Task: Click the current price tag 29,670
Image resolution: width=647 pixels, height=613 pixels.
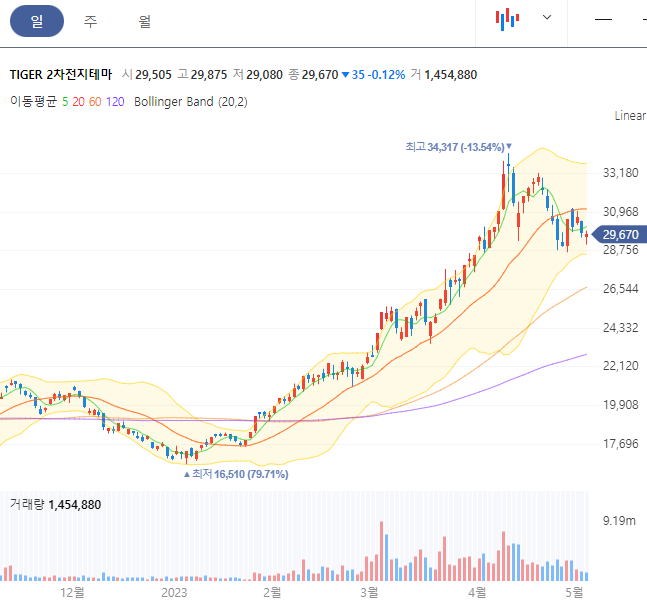Action: coord(620,234)
